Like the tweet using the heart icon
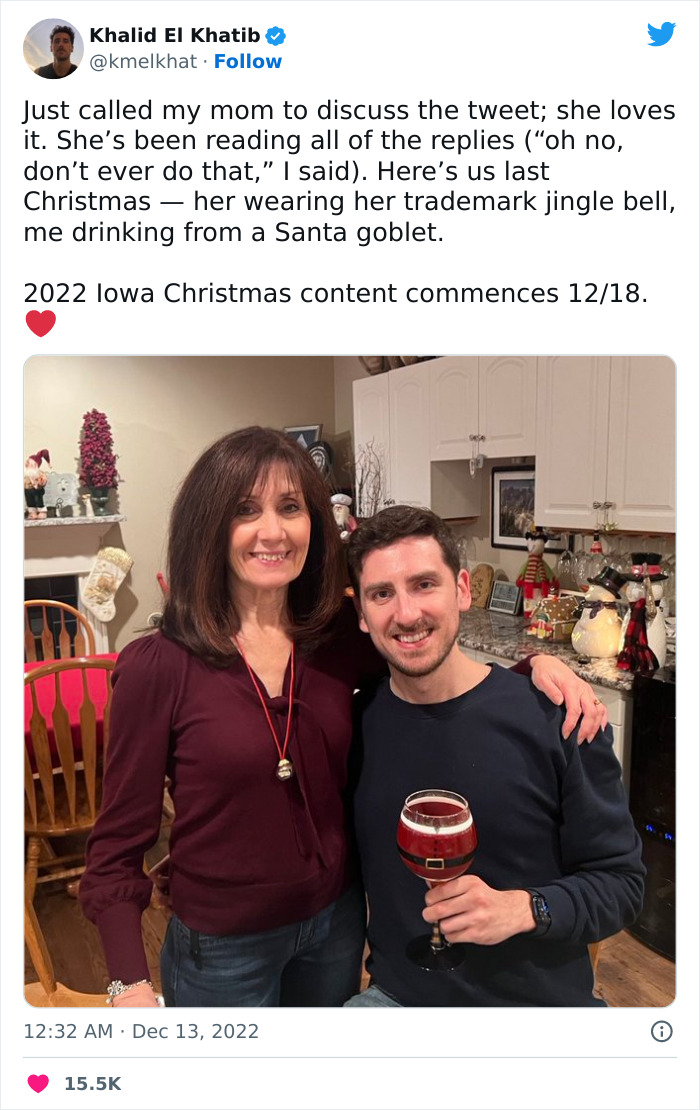This screenshot has width=700, height=1110. coord(36,1082)
